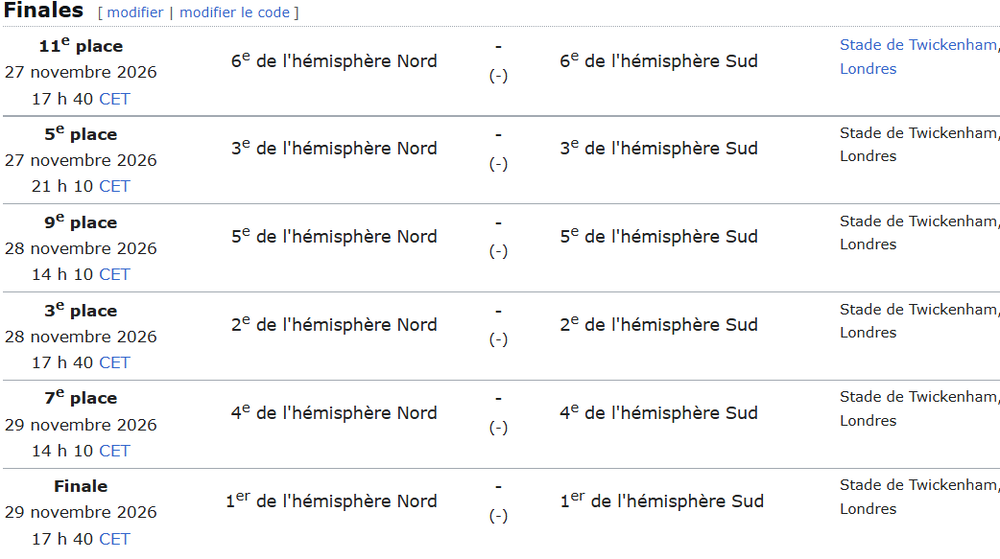Click CET link in 3e place row
This screenshot has height=559, width=1000.
(x=115, y=362)
